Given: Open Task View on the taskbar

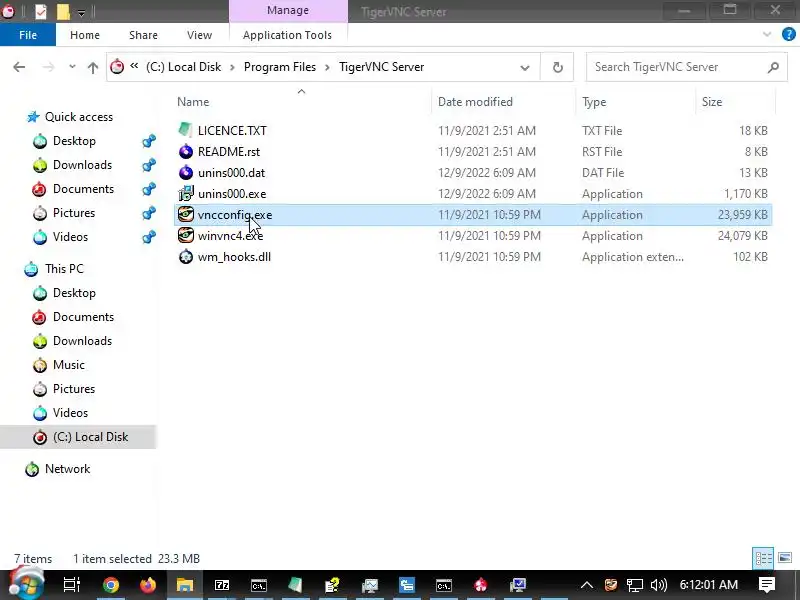Looking at the screenshot, I should tap(71, 585).
